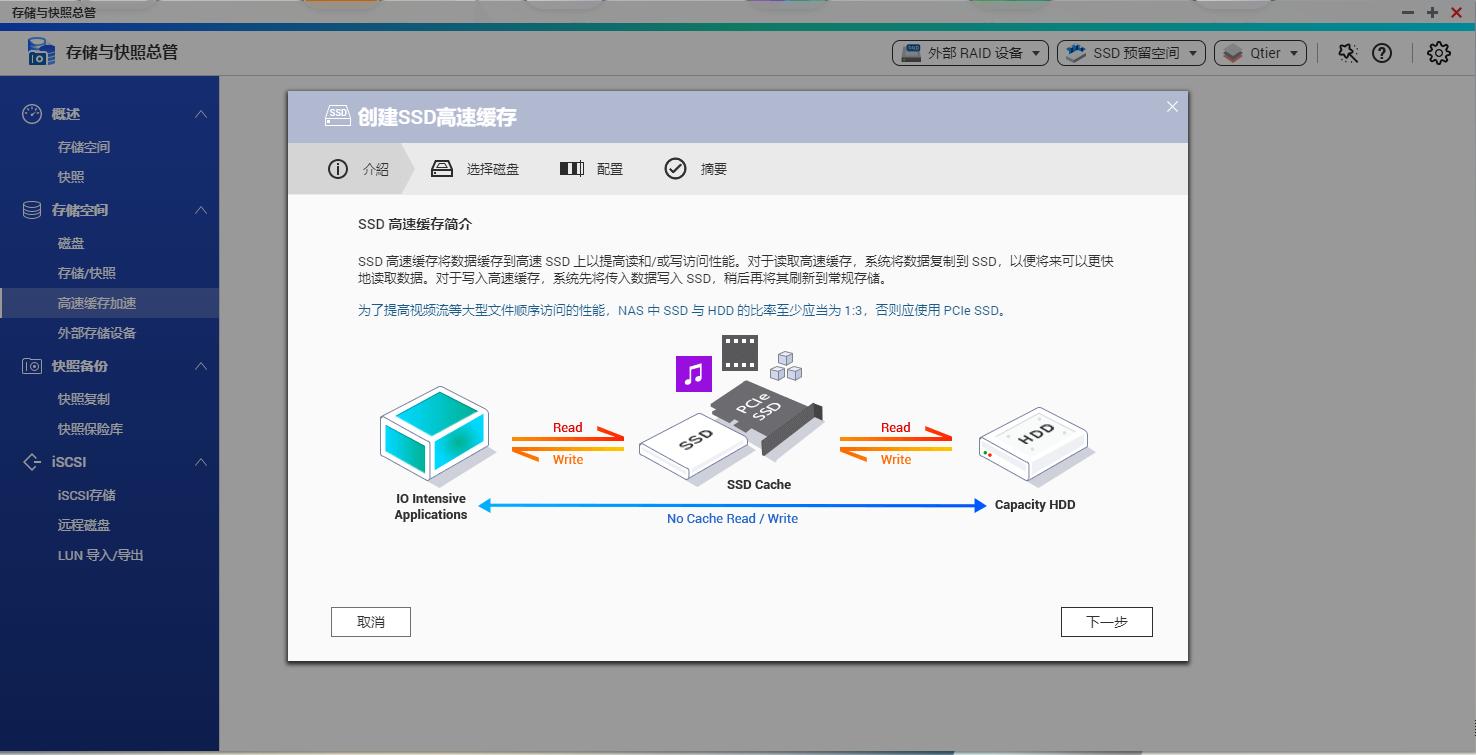Select 磁盘 in the sidebar

(71, 242)
